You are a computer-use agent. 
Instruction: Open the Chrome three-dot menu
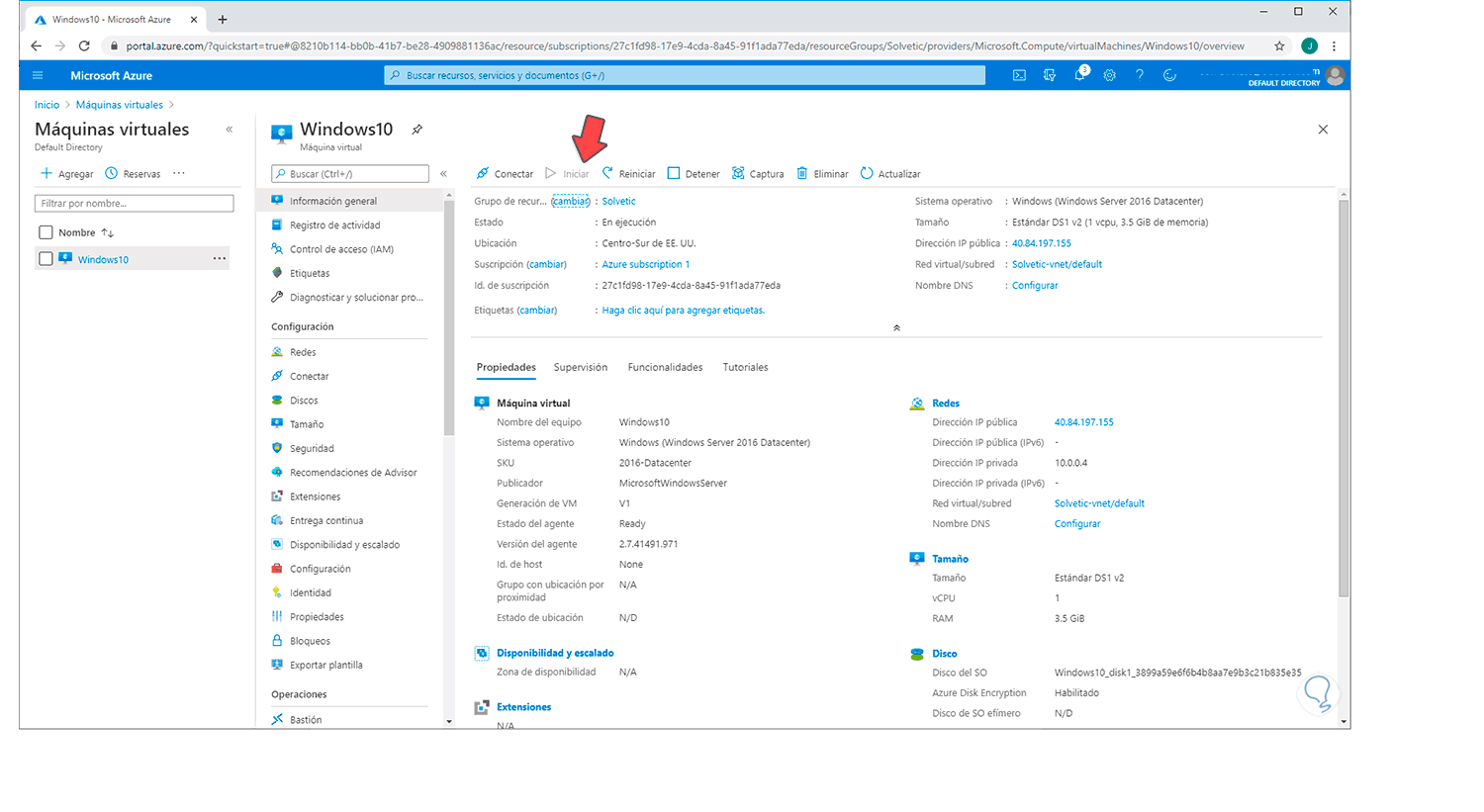coord(1334,45)
